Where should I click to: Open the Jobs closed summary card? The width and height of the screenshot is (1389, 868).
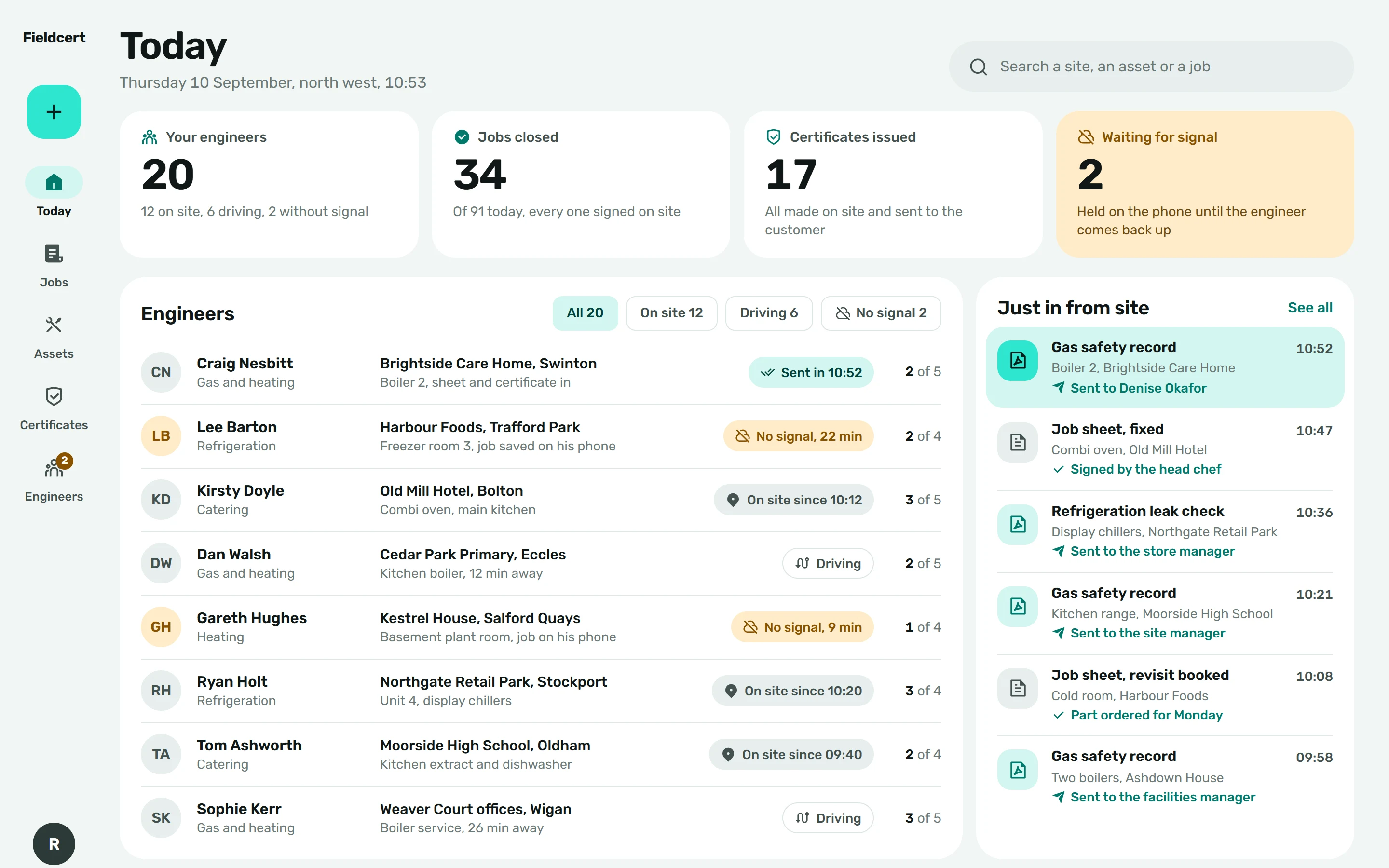click(x=581, y=184)
